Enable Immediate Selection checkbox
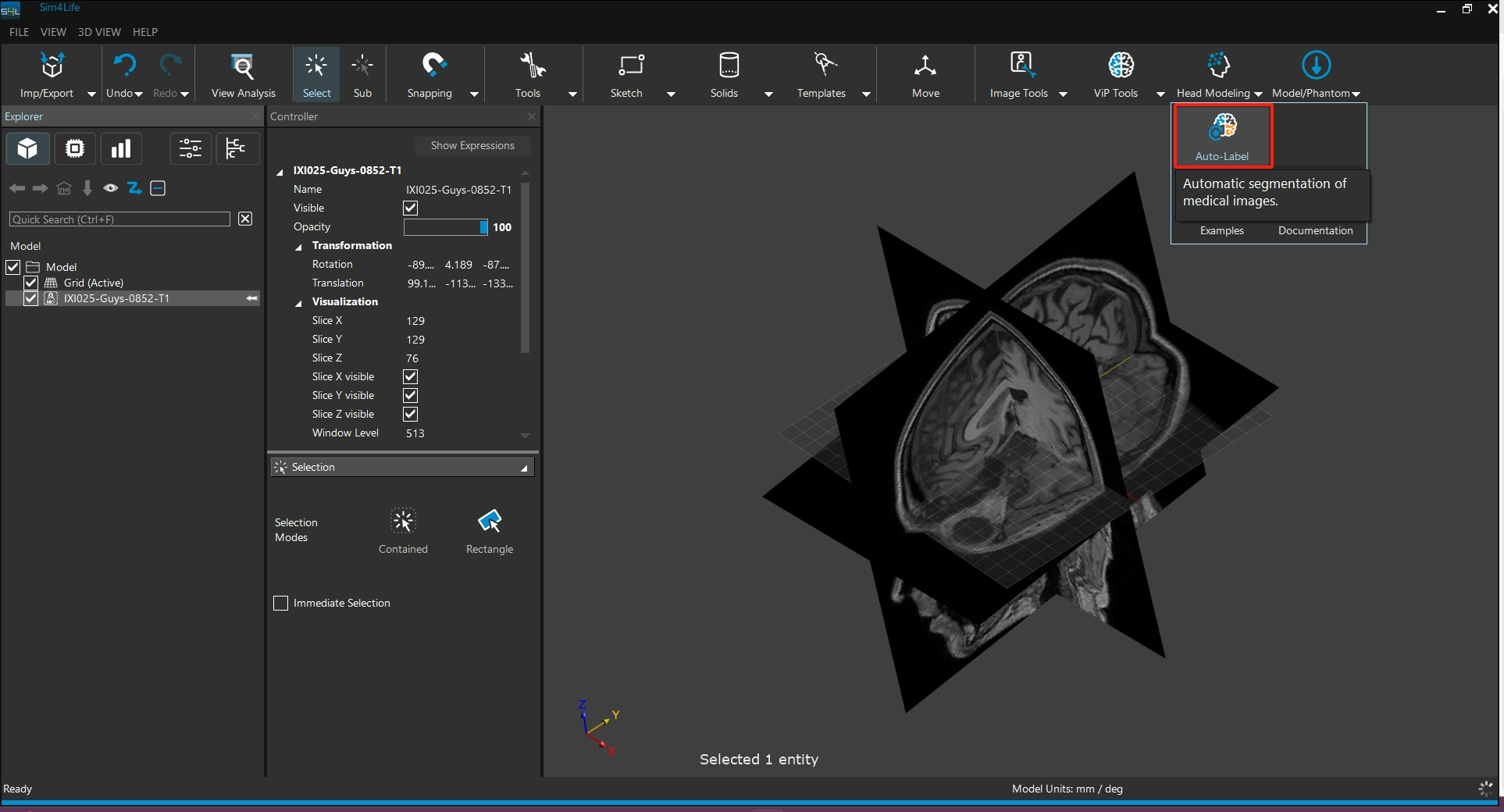This screenshot has width=1504, height=812. coord(281,603)
